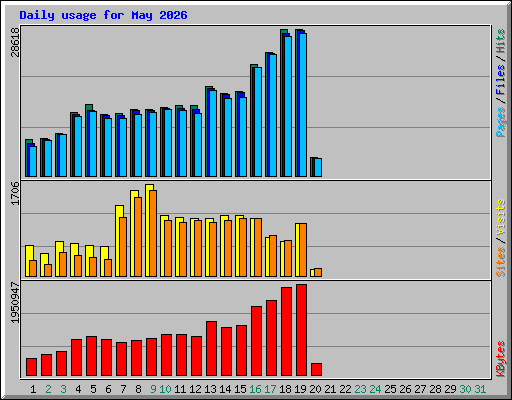The image size is (512, 400).
Task: Click green day label 31 on the x-axis
Action: [480, 389]
